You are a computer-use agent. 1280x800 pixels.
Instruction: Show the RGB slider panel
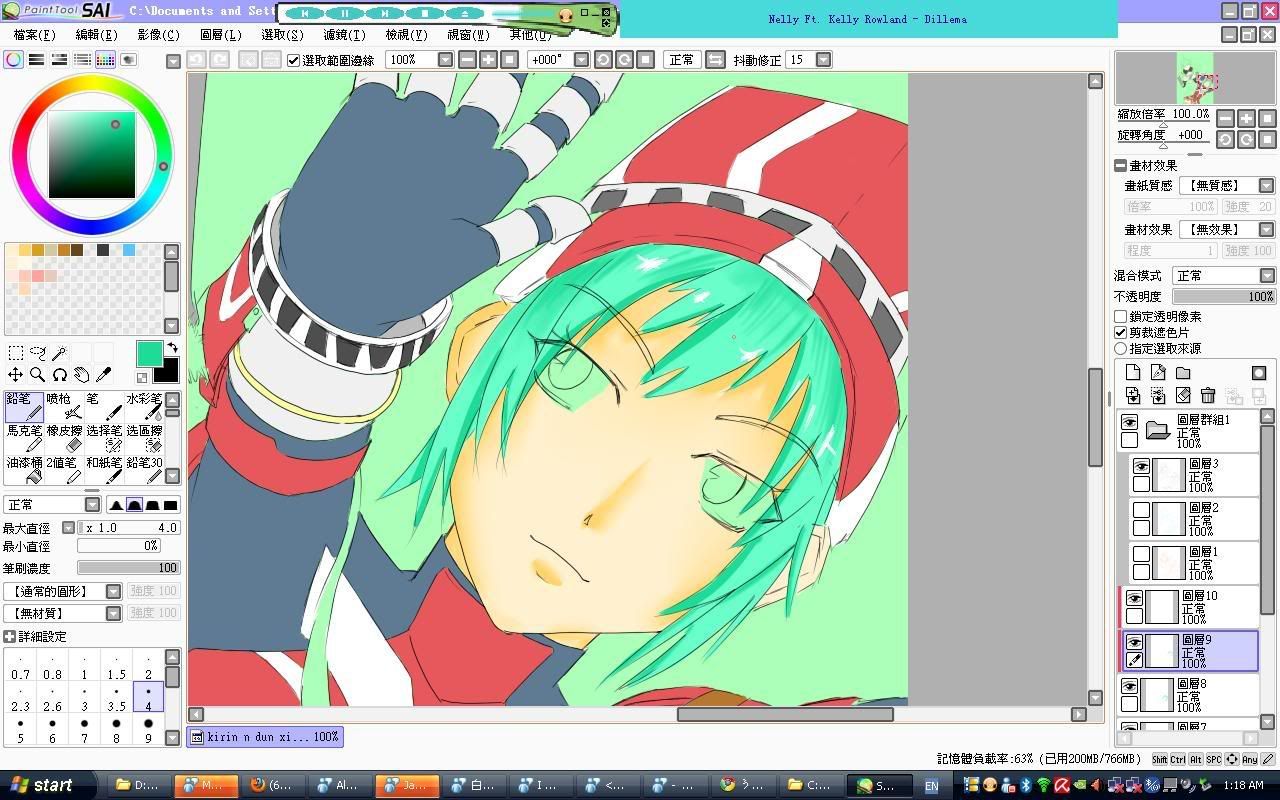[37, 60]
